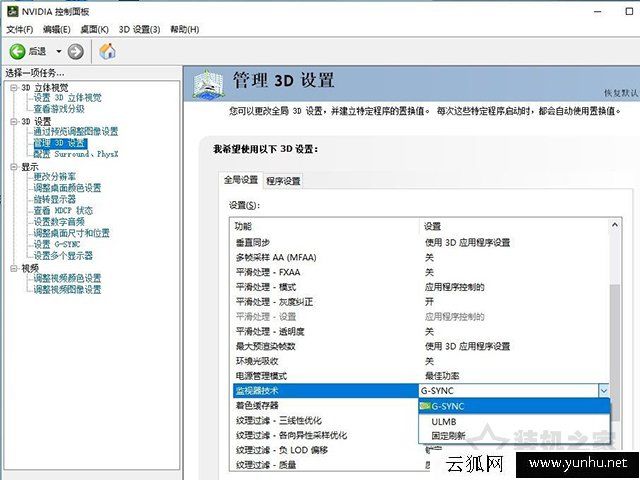Viewport: 640px width, 480px height.
Task: Open the 帮助(H) menu
Action: 184,29
